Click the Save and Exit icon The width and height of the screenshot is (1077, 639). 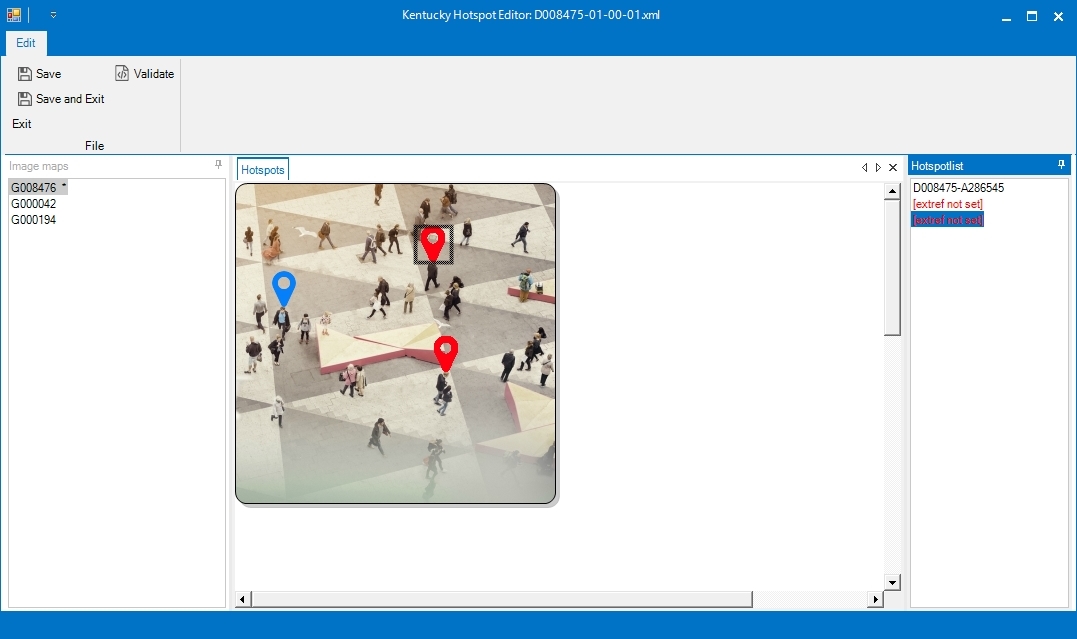24,99
